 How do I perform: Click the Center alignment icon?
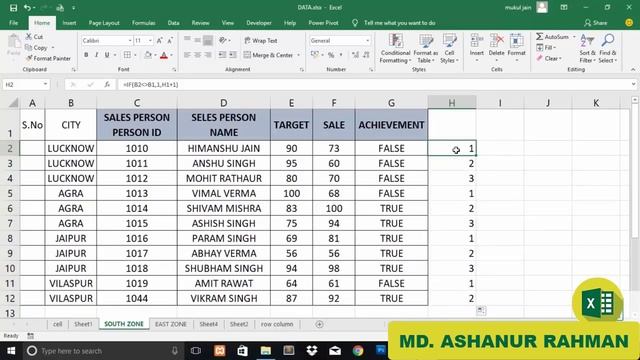tap(198, 55)
